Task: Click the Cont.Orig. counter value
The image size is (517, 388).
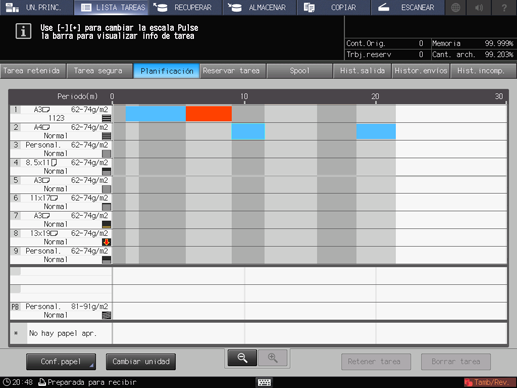Action: click(x=421, y=43)
